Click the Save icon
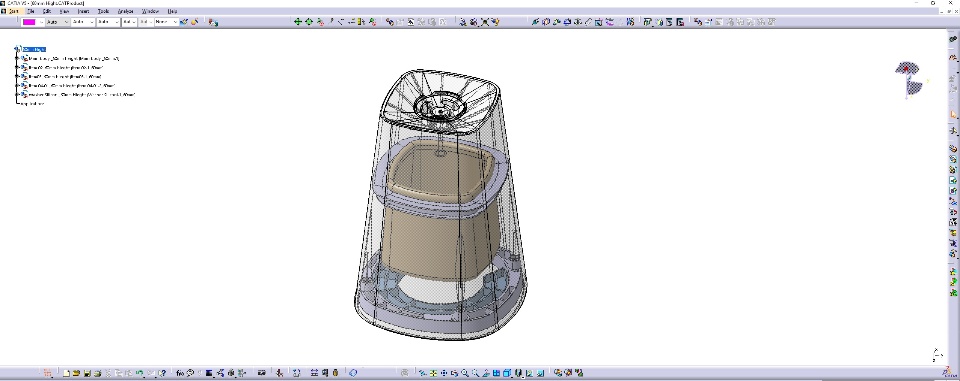The width and height of the screenshot is (960, 381). click(87, 372)
